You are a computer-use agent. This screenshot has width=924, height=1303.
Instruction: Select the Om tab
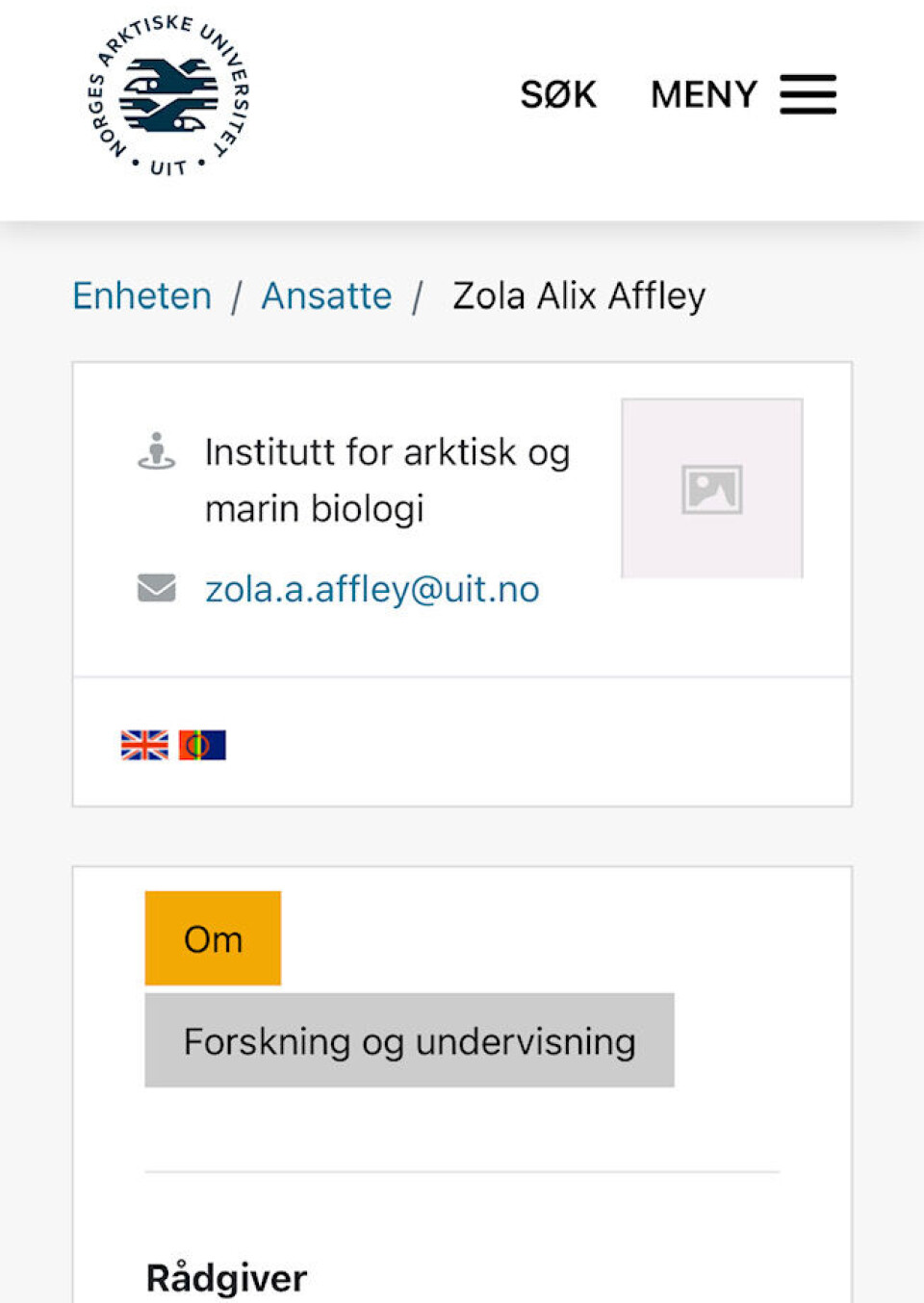point(213,938)
